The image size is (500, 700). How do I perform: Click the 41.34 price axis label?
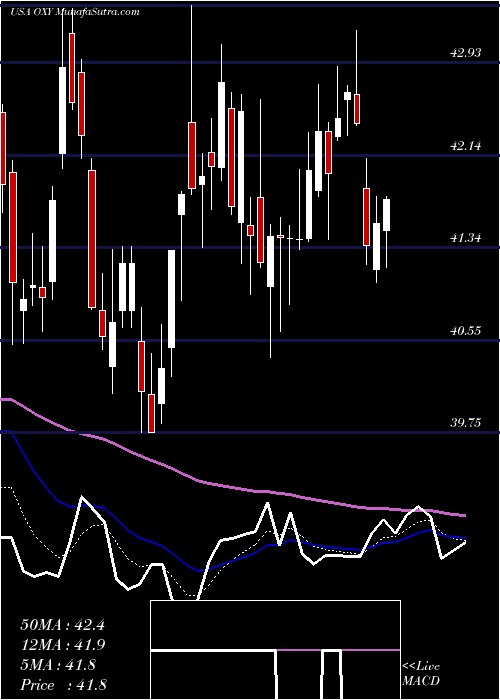(466, 238)
